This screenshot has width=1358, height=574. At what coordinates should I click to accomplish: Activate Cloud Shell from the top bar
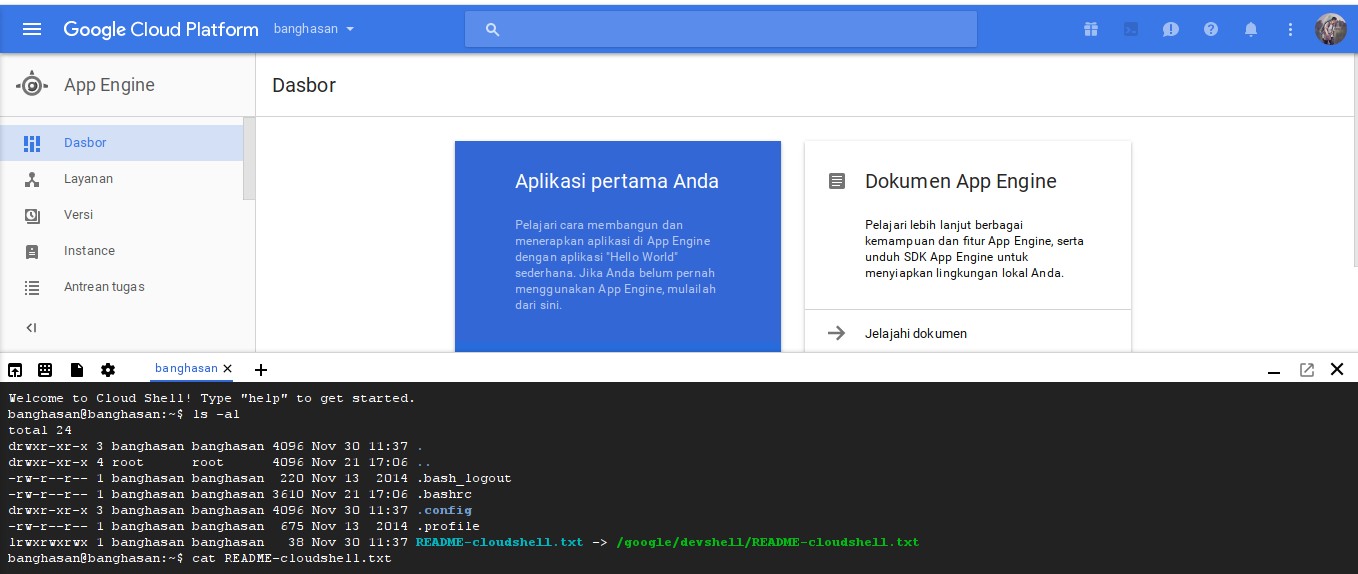point(1131,29)
